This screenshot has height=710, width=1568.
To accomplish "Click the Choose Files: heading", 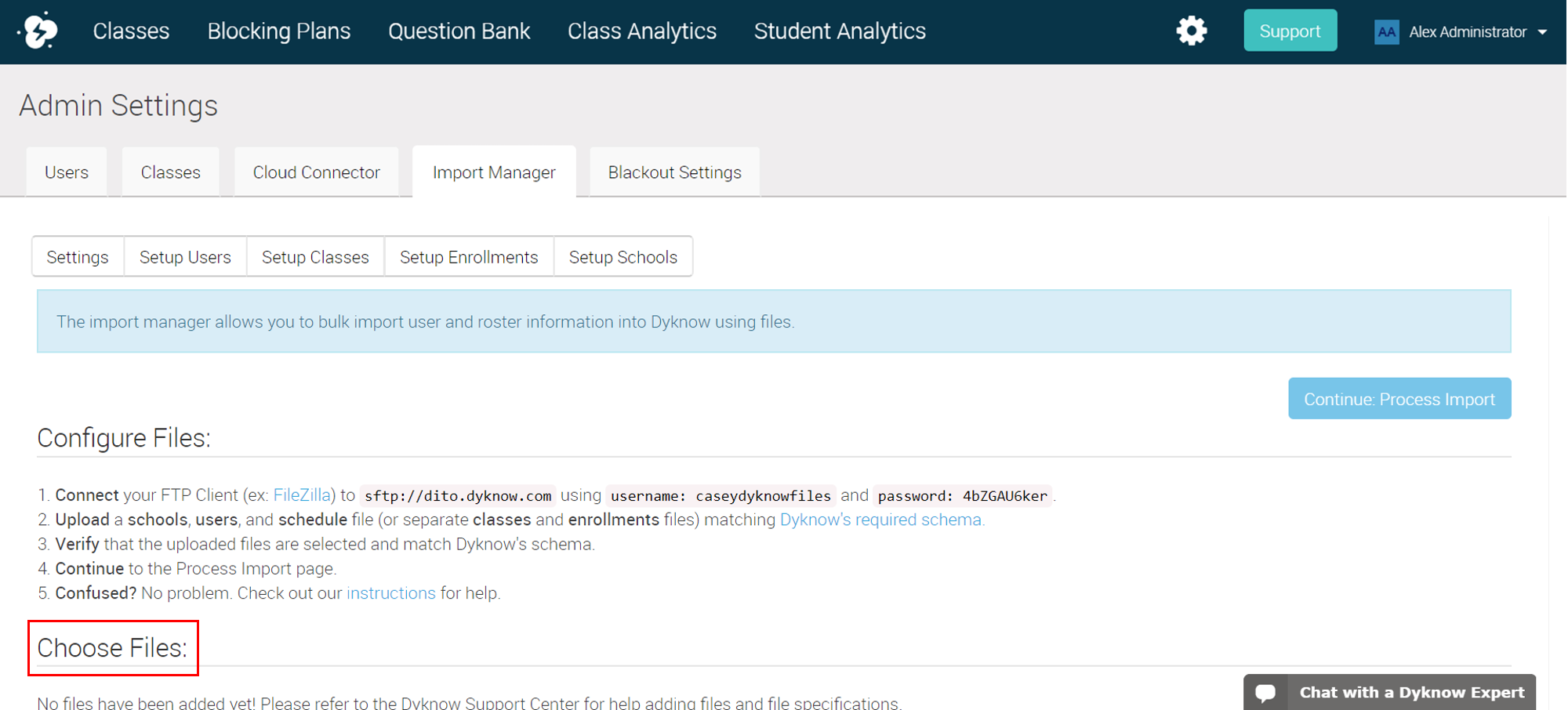I will 112,648.
